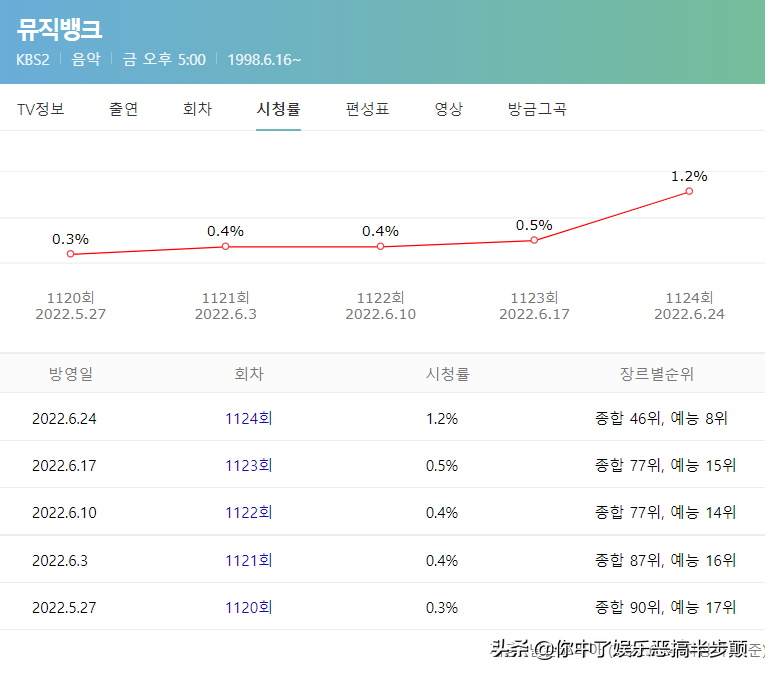Open episode 1120회 link in table
Image resolution: width=765 pixels, height=676 pixels.
click(x=248, y=607)
